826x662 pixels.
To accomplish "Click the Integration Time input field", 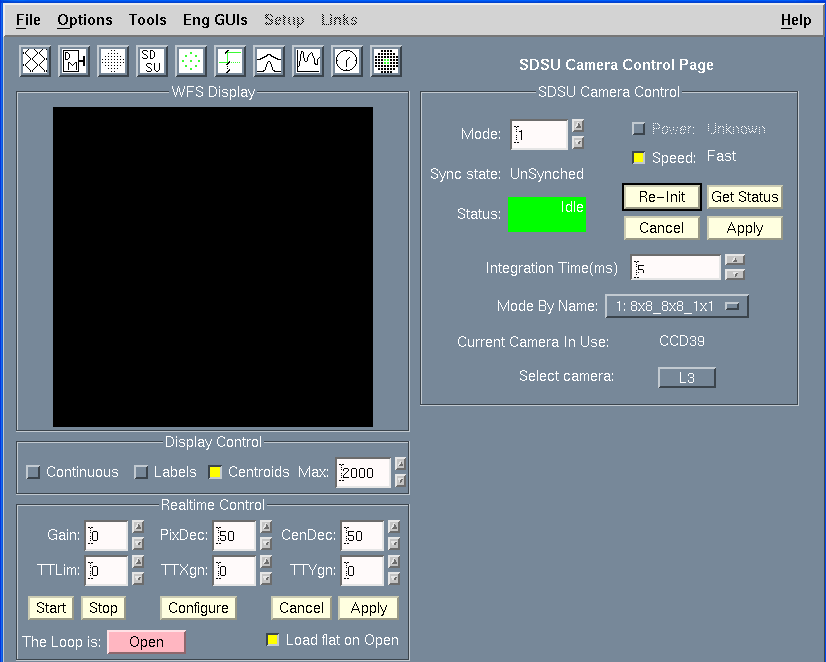I will [676, 268].
